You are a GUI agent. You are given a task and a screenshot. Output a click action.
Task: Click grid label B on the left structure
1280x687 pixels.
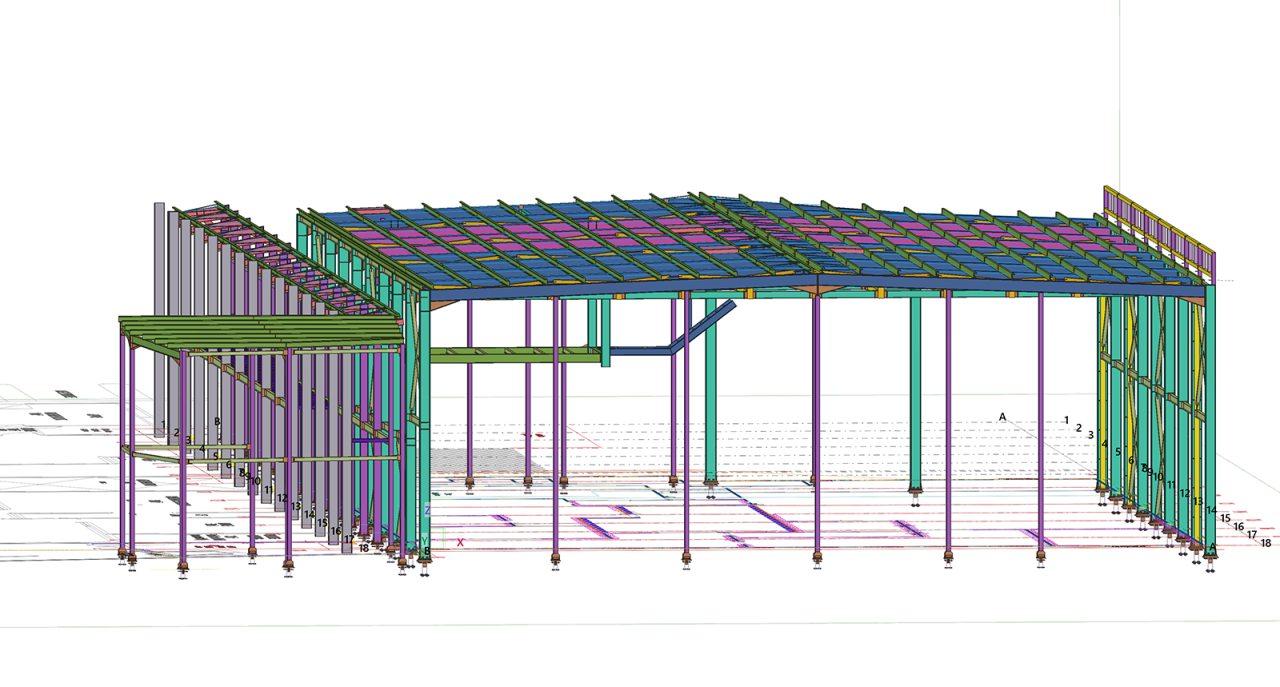217,422
